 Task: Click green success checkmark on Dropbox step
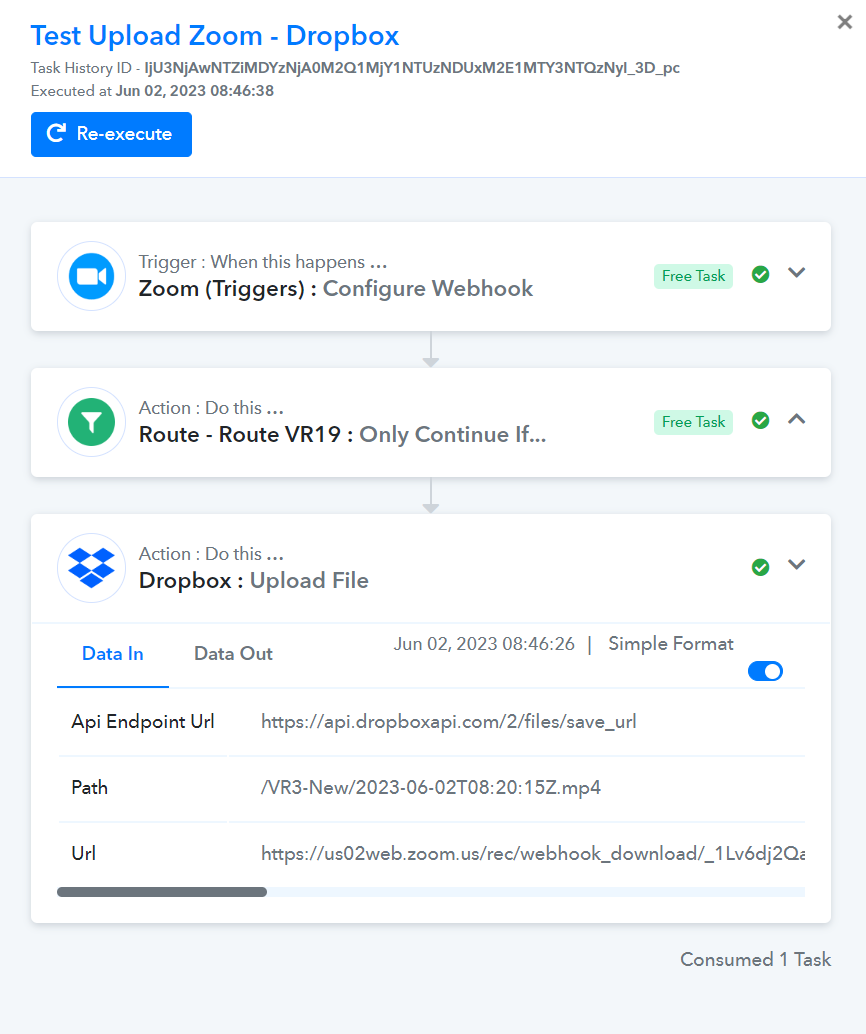pos(760,567)
